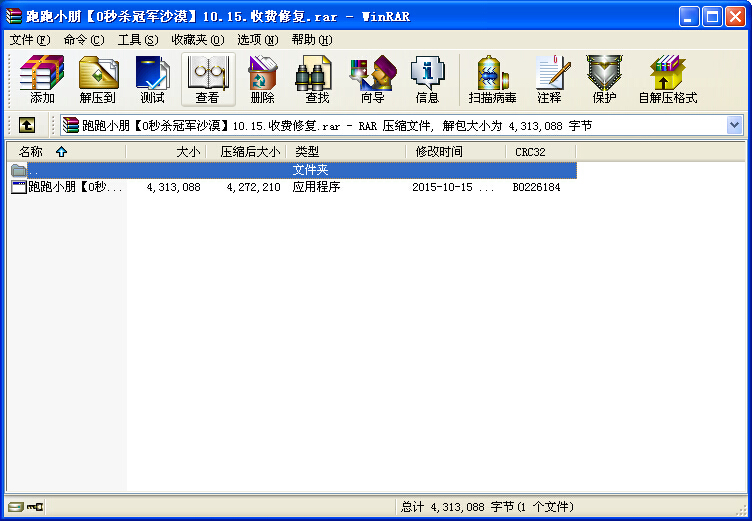Click the Extract To (解压到) icon

click(x=98, y=79)
